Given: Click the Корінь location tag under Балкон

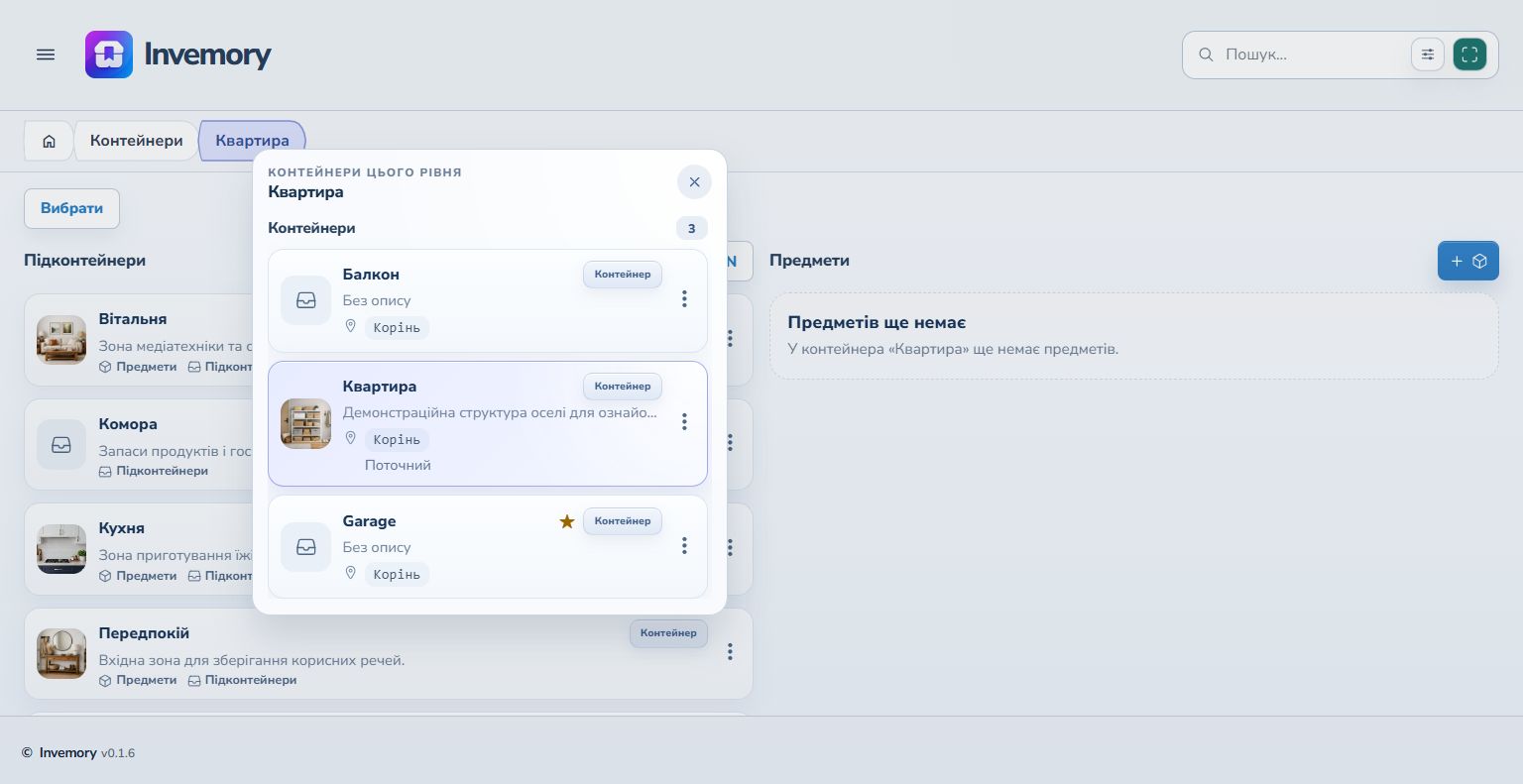Looking at the screenshot, I should 397,327.
